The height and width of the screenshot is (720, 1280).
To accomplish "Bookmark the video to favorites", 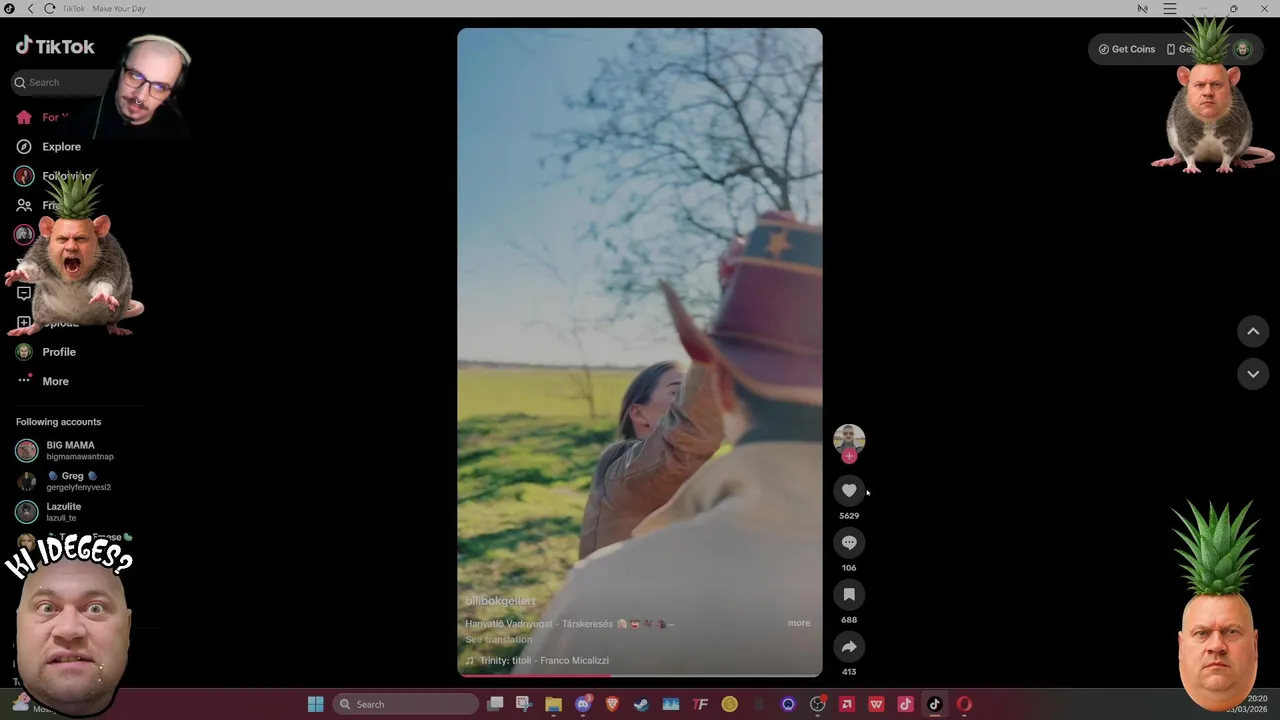I will point(849,594).
